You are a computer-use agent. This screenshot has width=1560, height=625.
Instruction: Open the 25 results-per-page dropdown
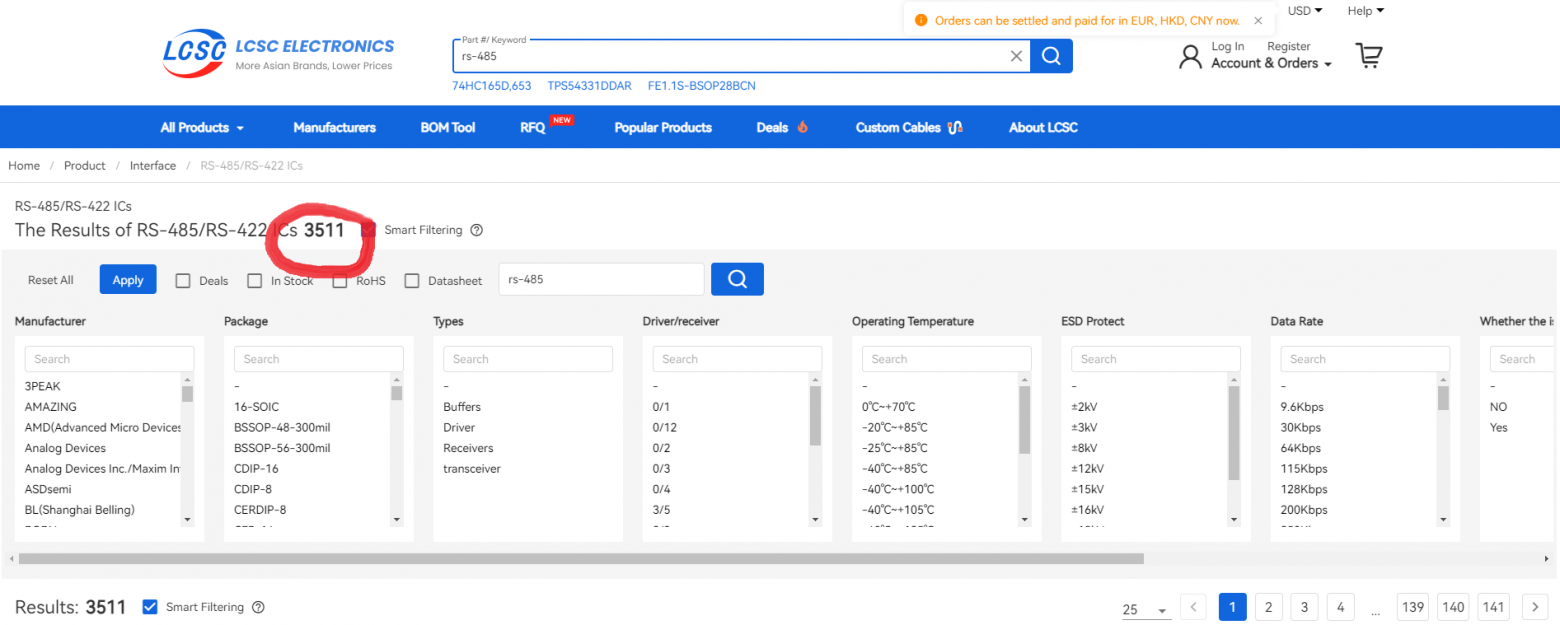1146,609
